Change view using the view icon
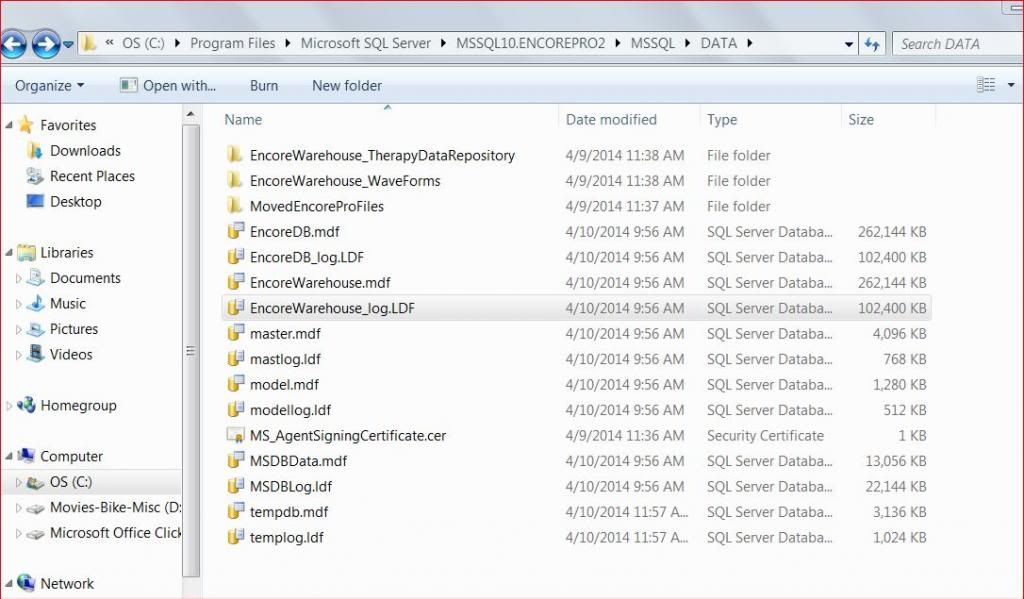Image resolution: width=1024 pixels, height=599 pixels. [x=985, y=85]
